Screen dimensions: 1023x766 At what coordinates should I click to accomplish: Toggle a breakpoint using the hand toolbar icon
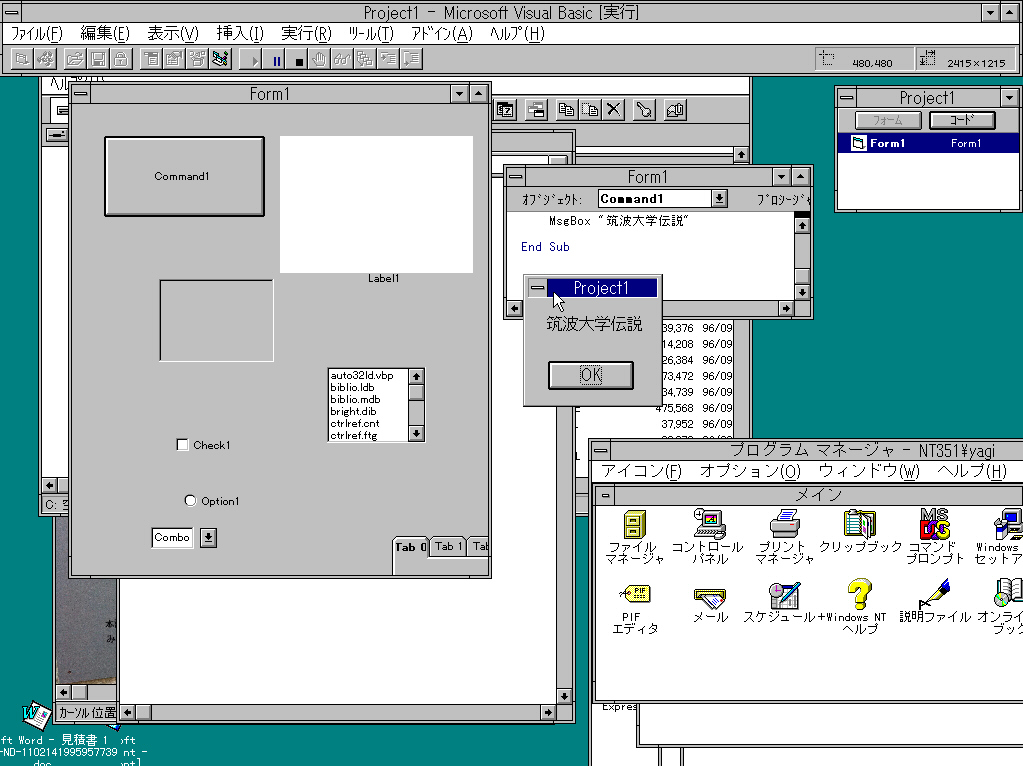[x=319, y=58]
